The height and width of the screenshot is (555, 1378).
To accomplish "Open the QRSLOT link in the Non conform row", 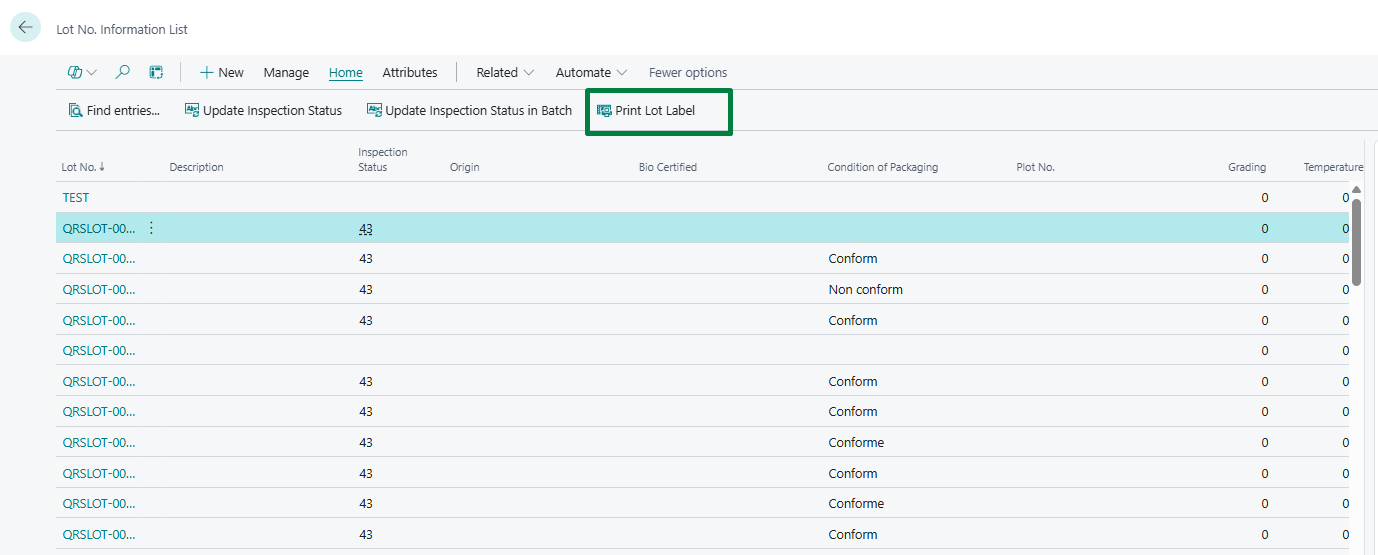I will [99, 290].
